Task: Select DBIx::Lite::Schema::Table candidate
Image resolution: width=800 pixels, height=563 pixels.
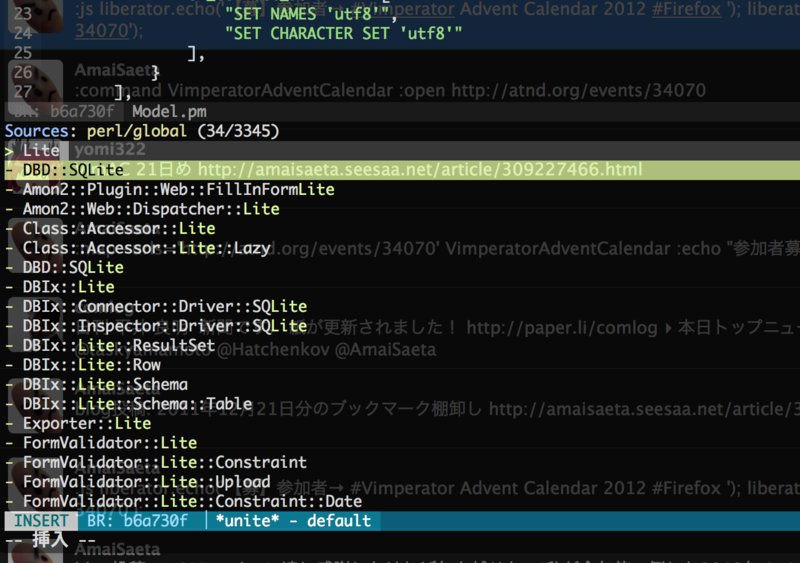Action: click(137, 404)
